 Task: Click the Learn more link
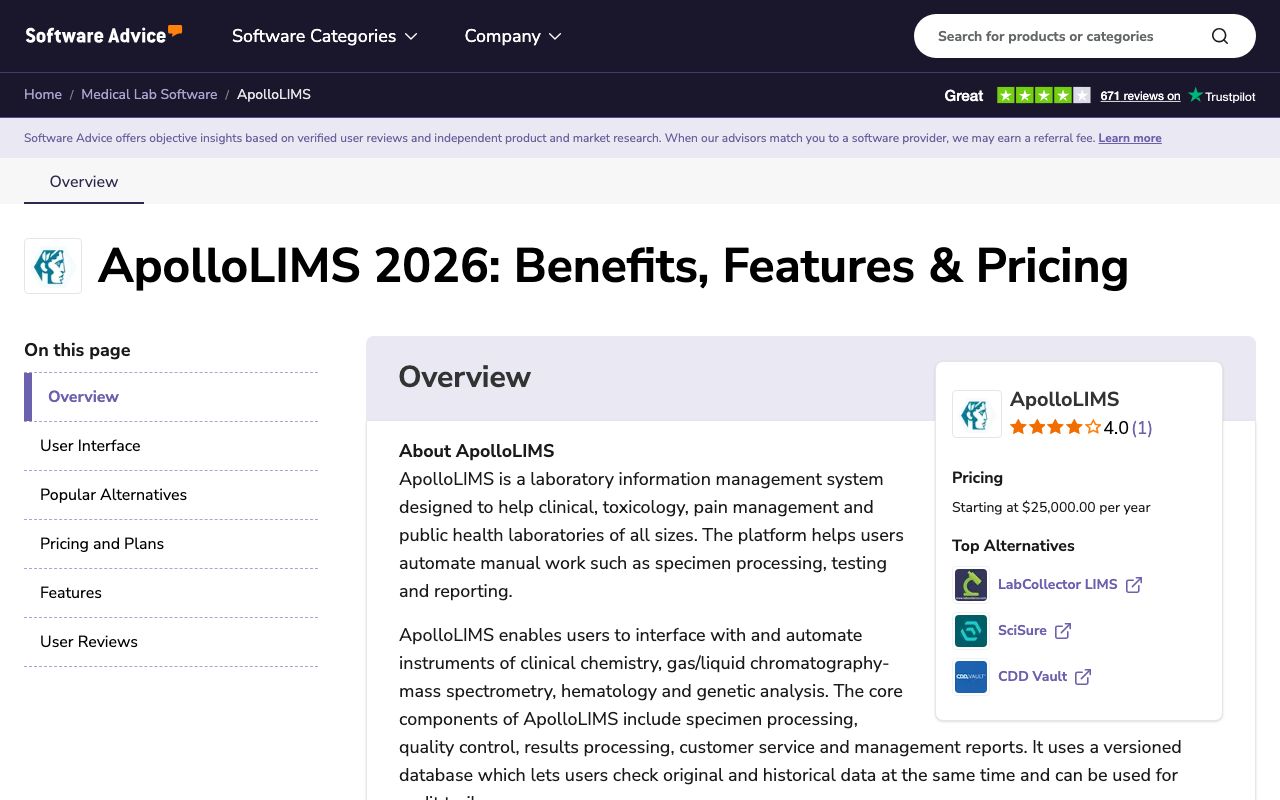click(x=1130, y=138)
